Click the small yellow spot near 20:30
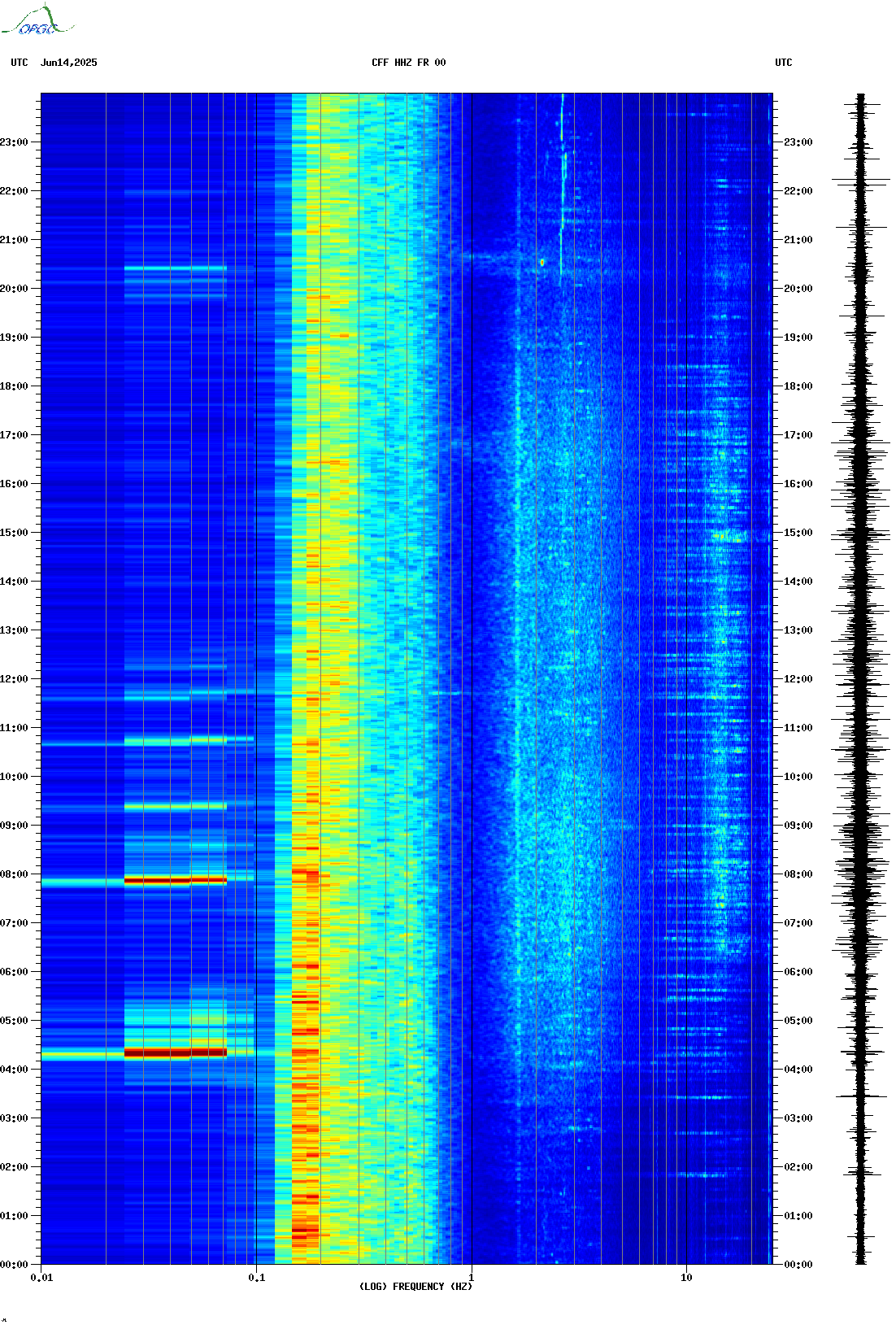The height and width of the screenshot is (1329, 896). click(x=542, y=262)
